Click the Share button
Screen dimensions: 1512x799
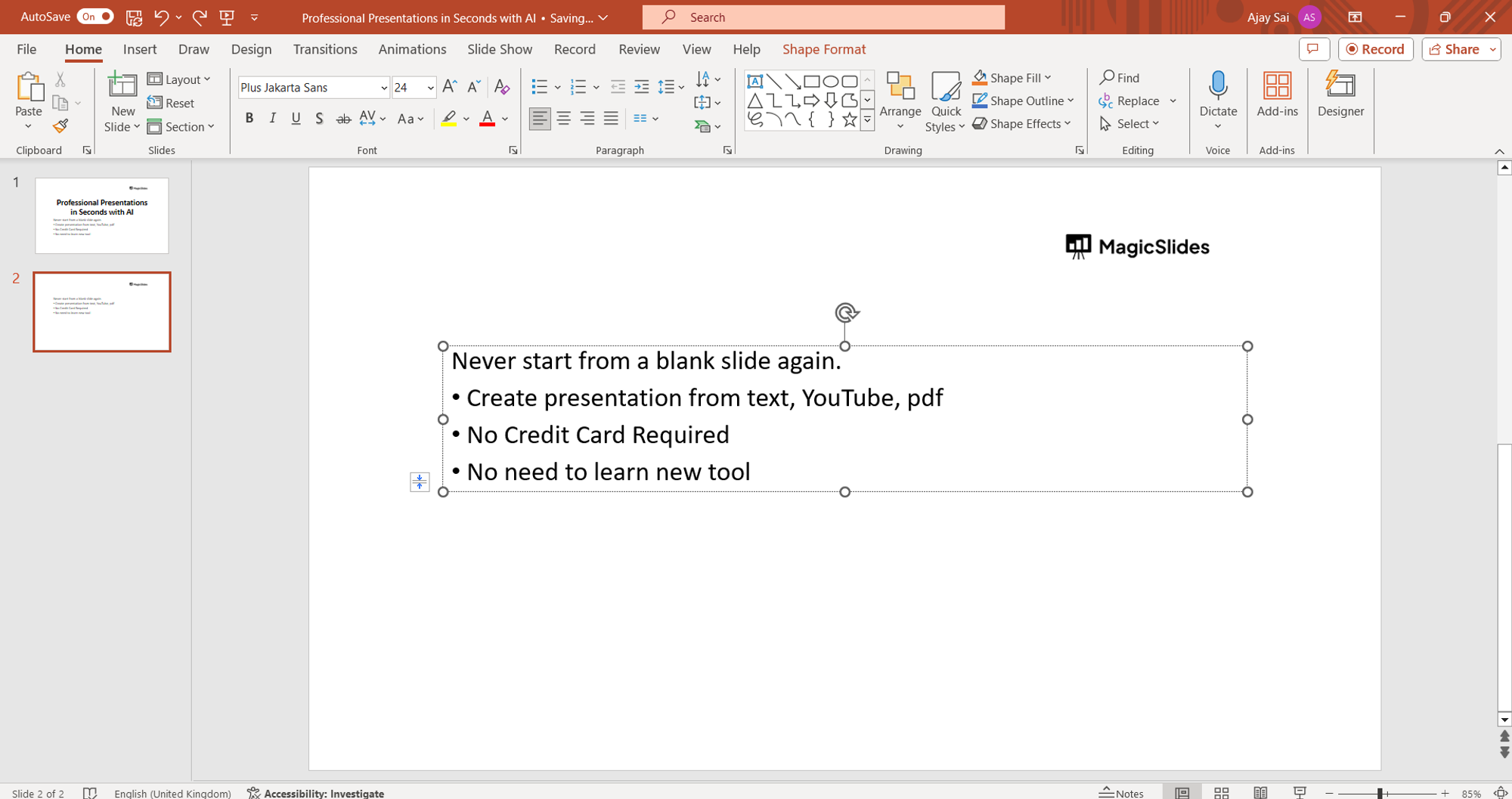coord(1455,49)
